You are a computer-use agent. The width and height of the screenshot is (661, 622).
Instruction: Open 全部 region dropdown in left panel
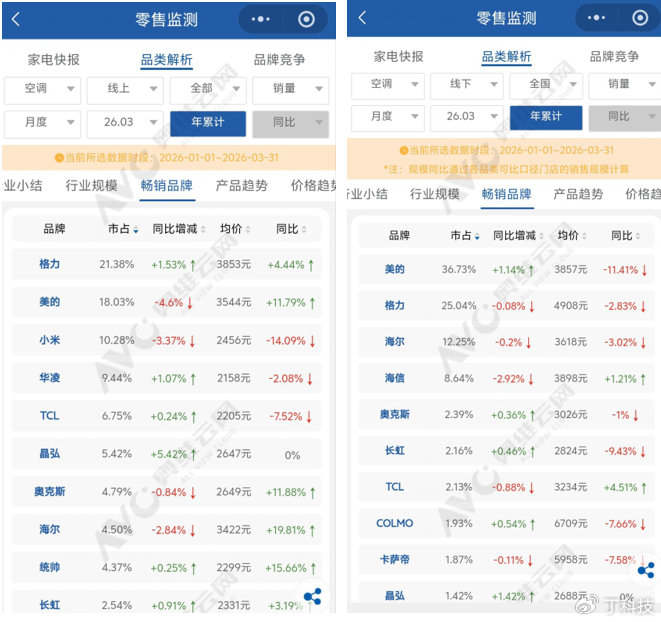(x=207, y=90)
